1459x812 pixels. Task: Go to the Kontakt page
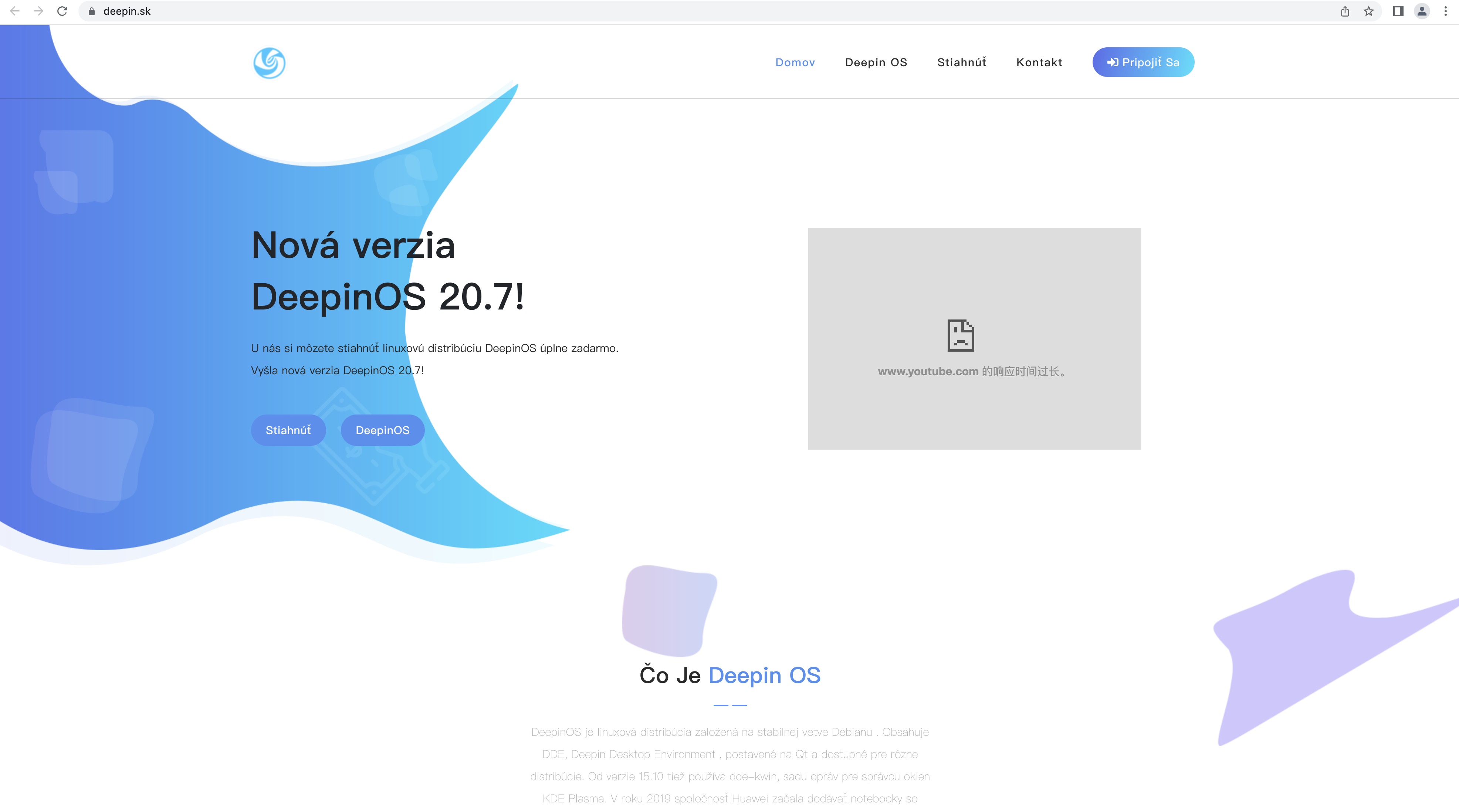[x=1039, y=62]
